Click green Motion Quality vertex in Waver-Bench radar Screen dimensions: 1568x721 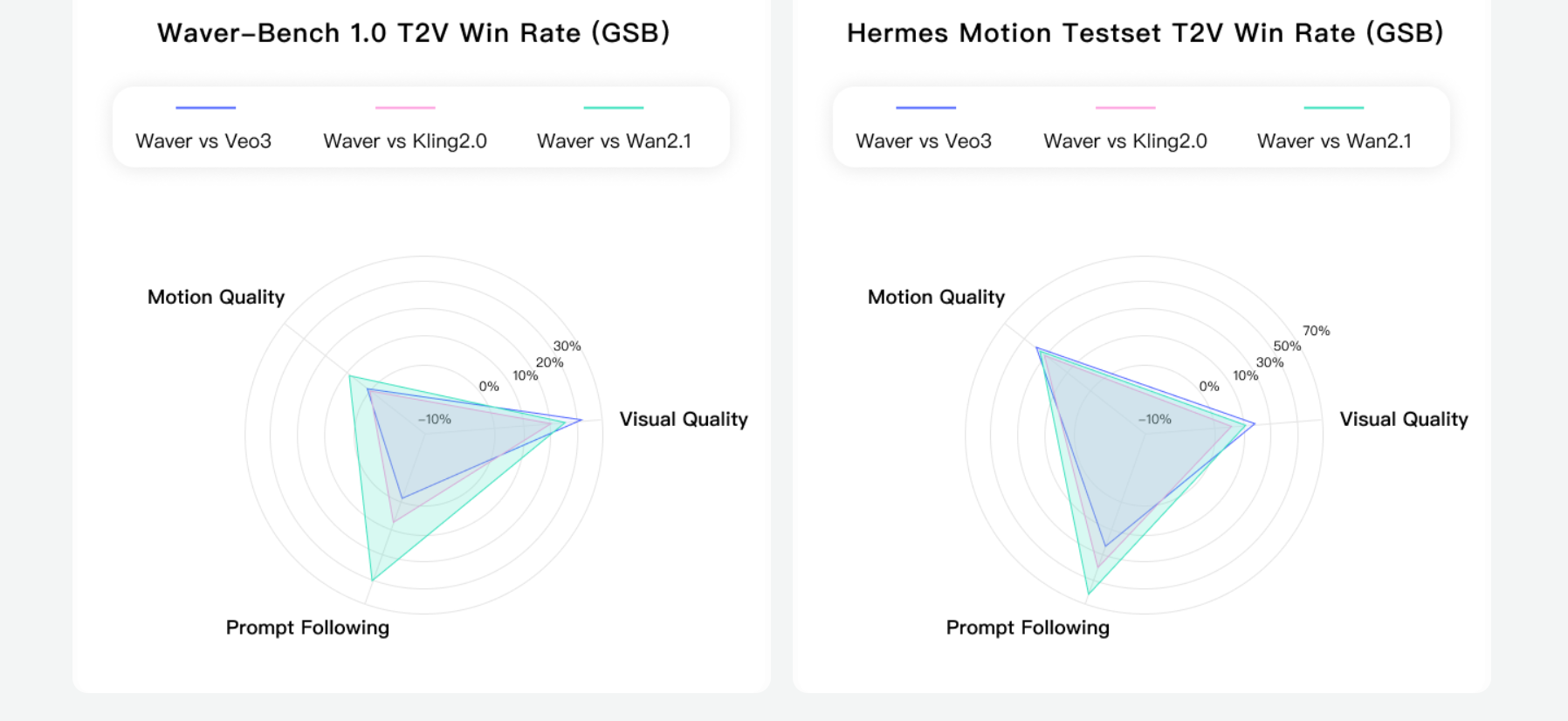point(349,376)
